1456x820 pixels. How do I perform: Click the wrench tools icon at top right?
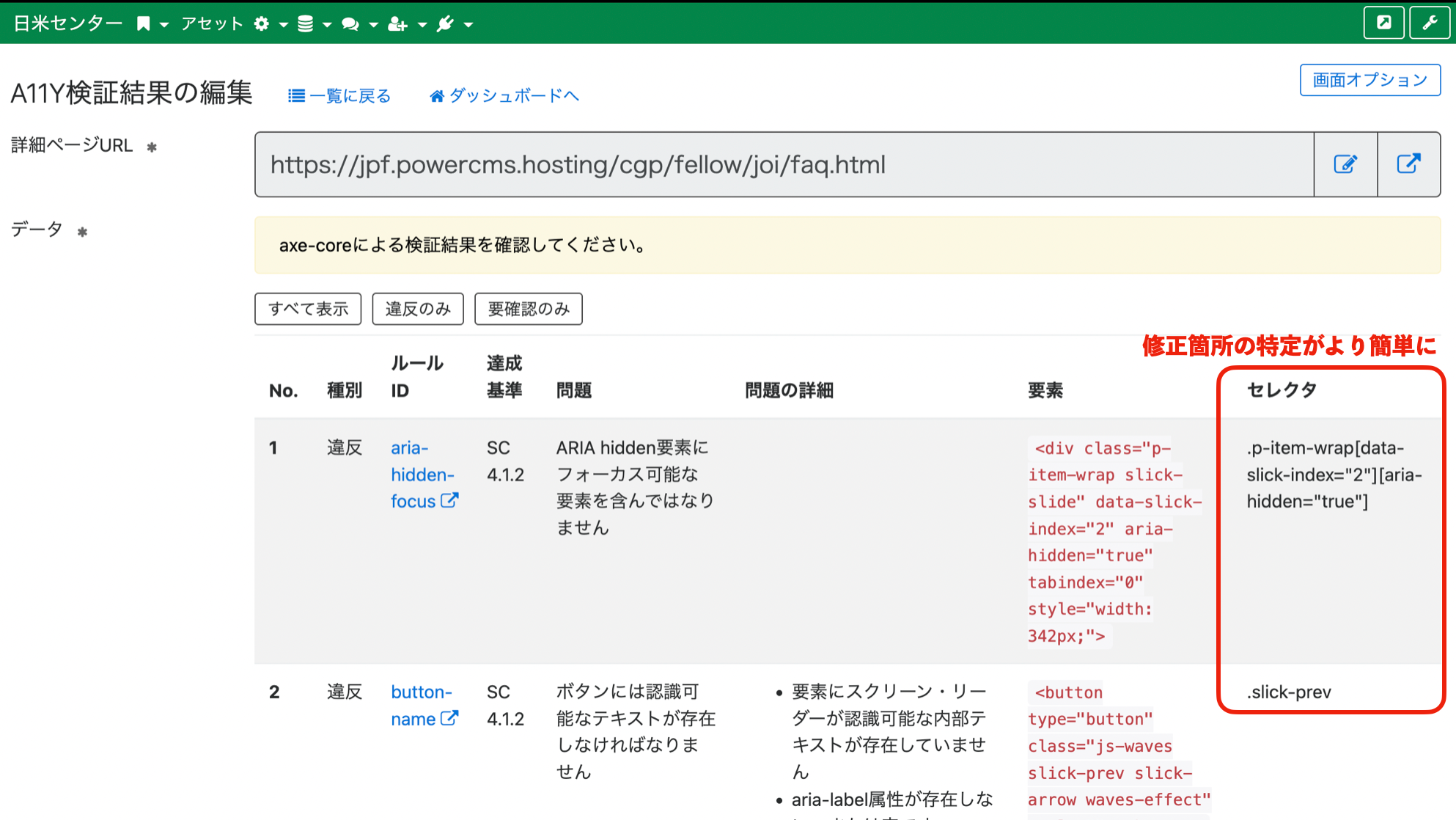click(1429, 22)
